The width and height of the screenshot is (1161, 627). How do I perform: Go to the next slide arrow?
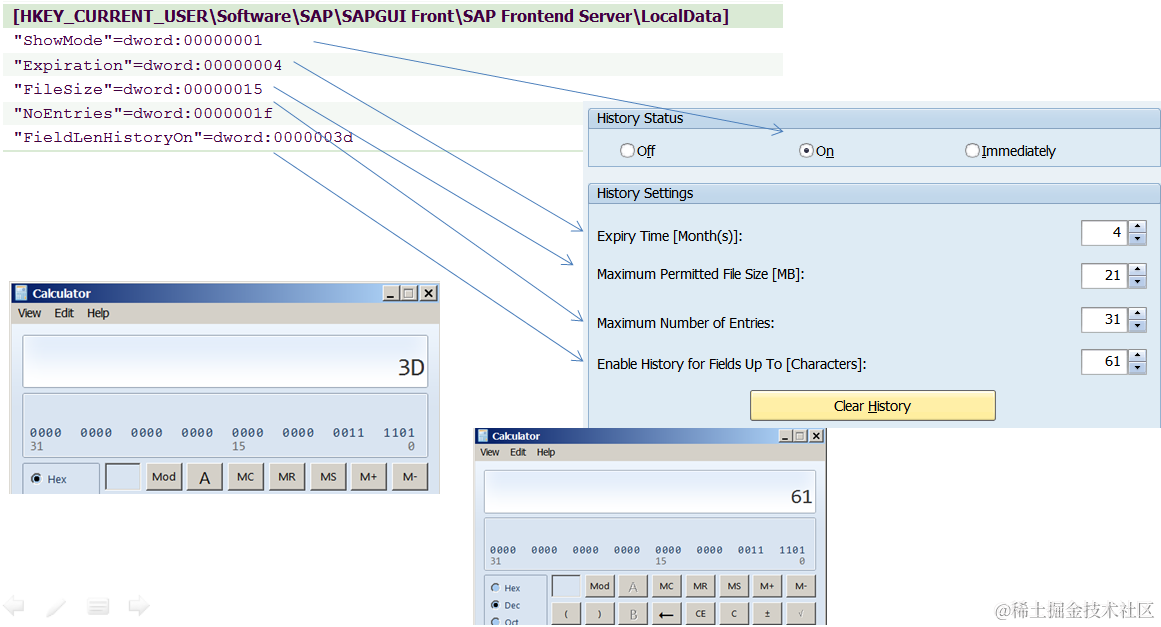(x=138, y=606)
